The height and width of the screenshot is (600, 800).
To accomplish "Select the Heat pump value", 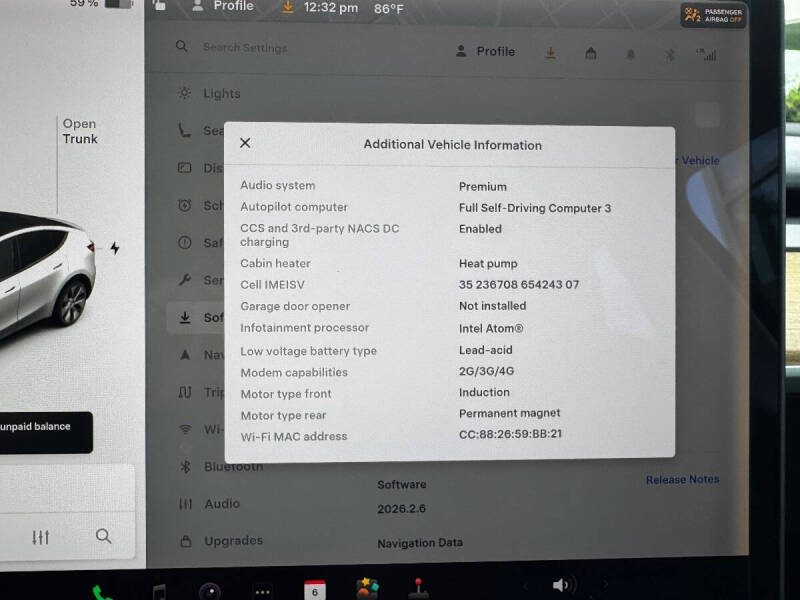I will click(488, 264).
